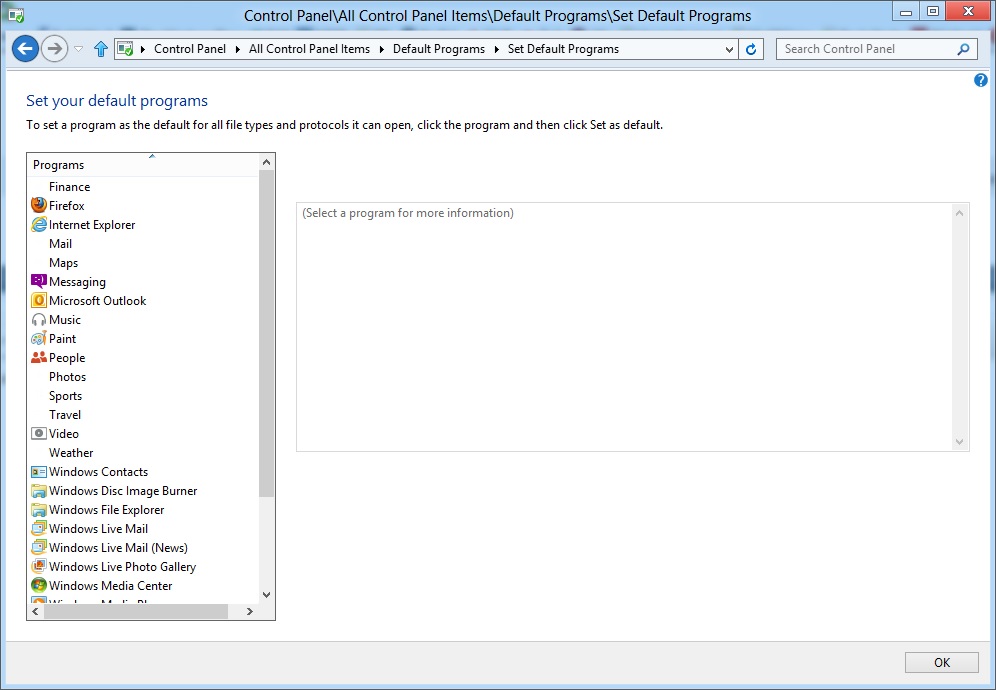Select the Microsoft Outlook icon
This screenshot has width=996, height=690.
[39, 301]
